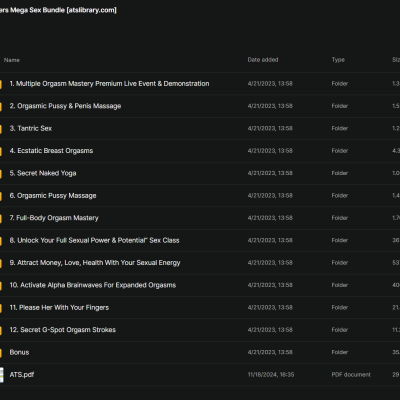The height and width of the screenshot is (400, 400).
Task: Open the Tantric Sex folder icon
Action: pos(1,129)
